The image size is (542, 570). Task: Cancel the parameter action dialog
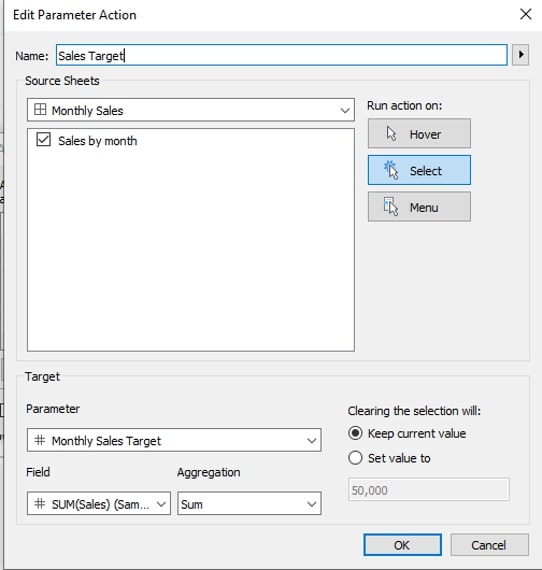(489, 545)
